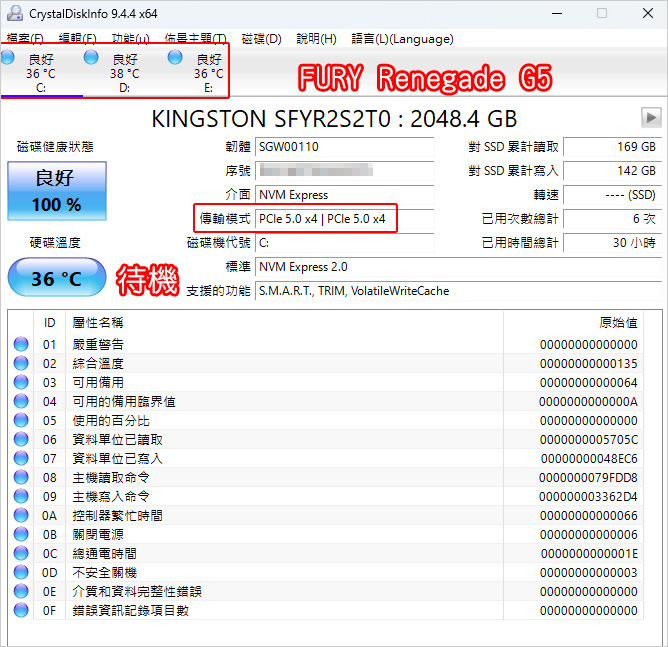This screenshot has width=668, height=647.
Task: Select the 綜合溫度 attribute name
Action: click(x=98, y=363)
